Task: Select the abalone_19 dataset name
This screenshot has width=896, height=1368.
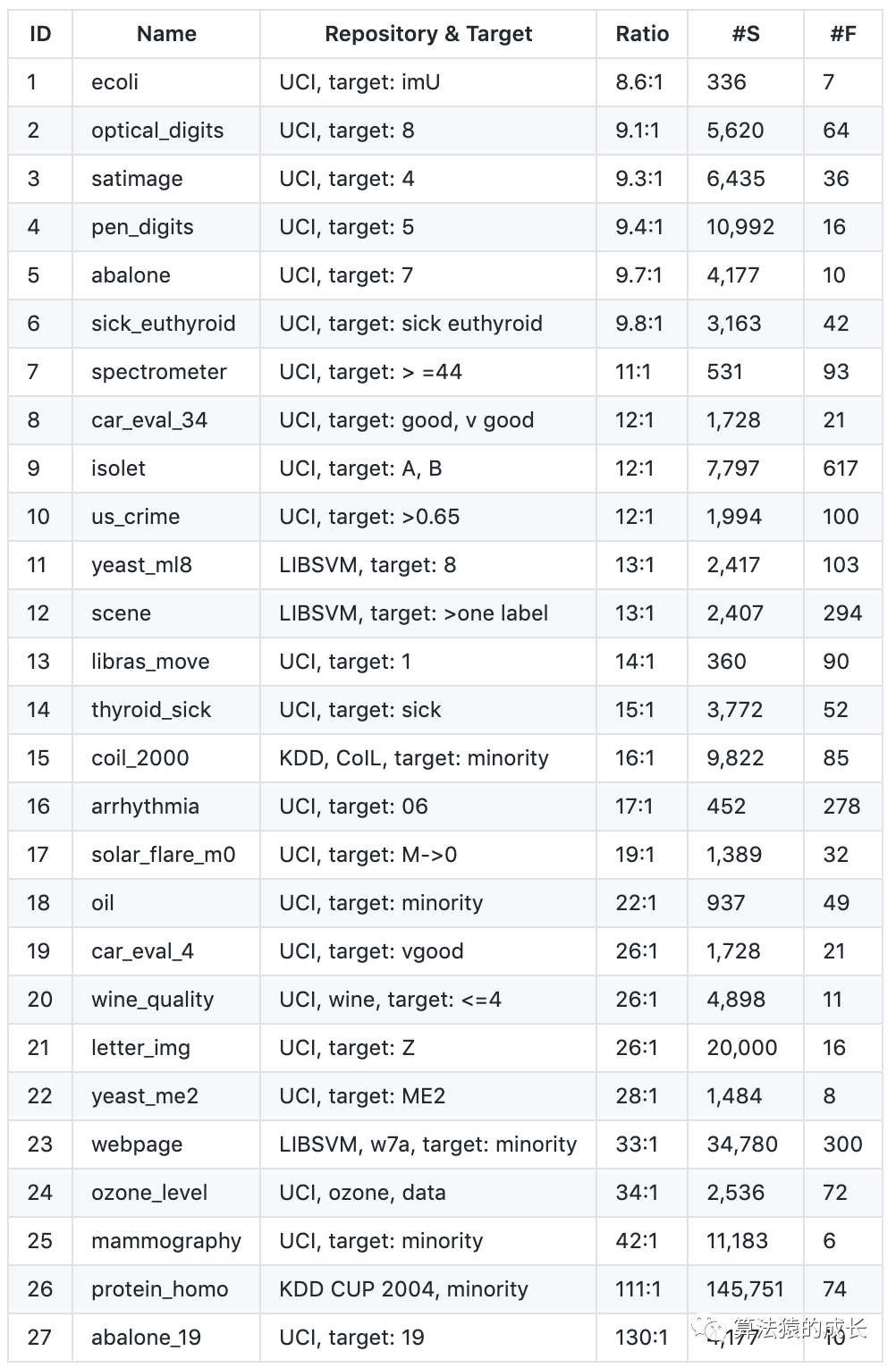Action: point(146,1338)
